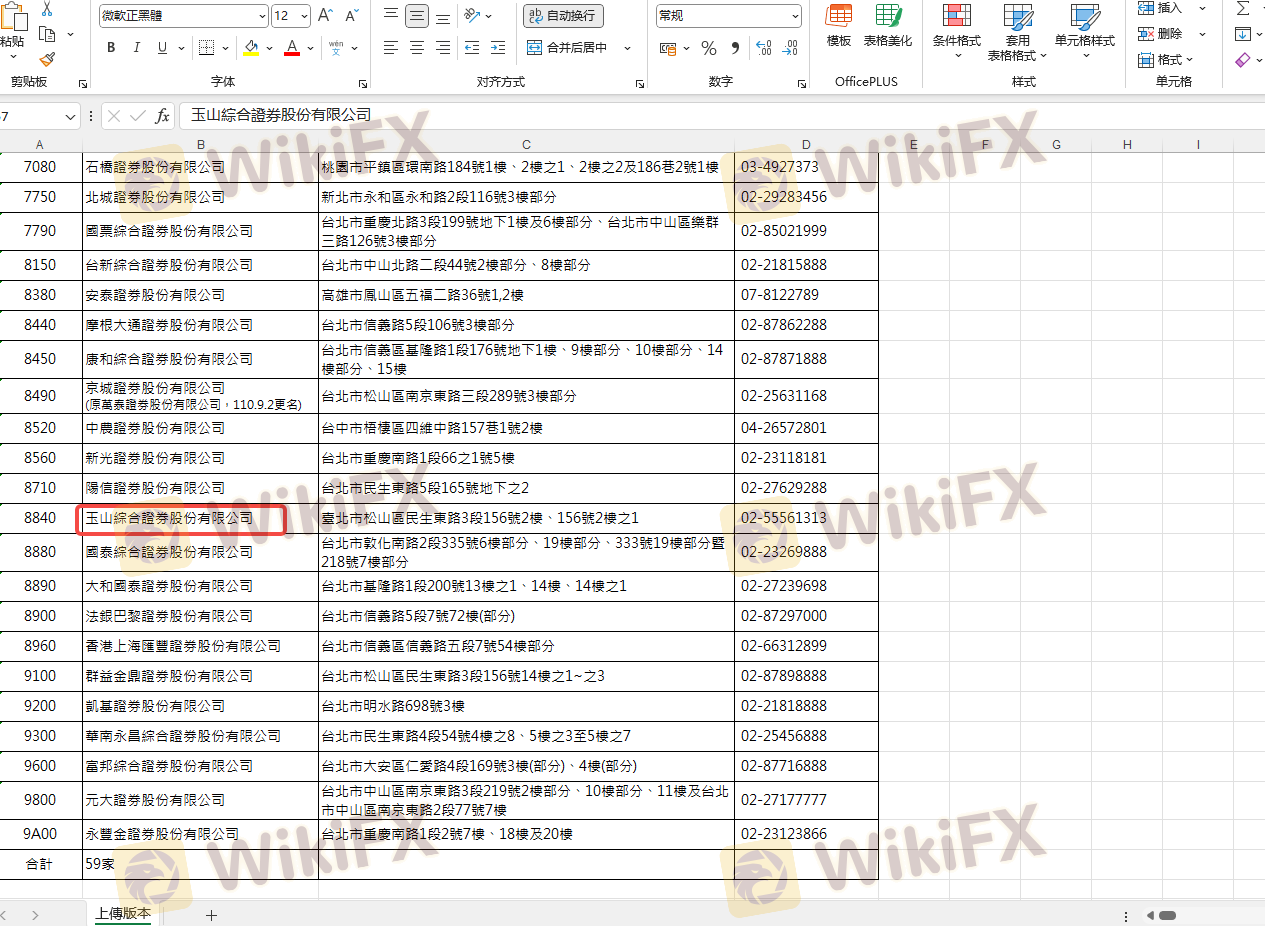Click the Format Painter brush icon

(x=47, y=59)
